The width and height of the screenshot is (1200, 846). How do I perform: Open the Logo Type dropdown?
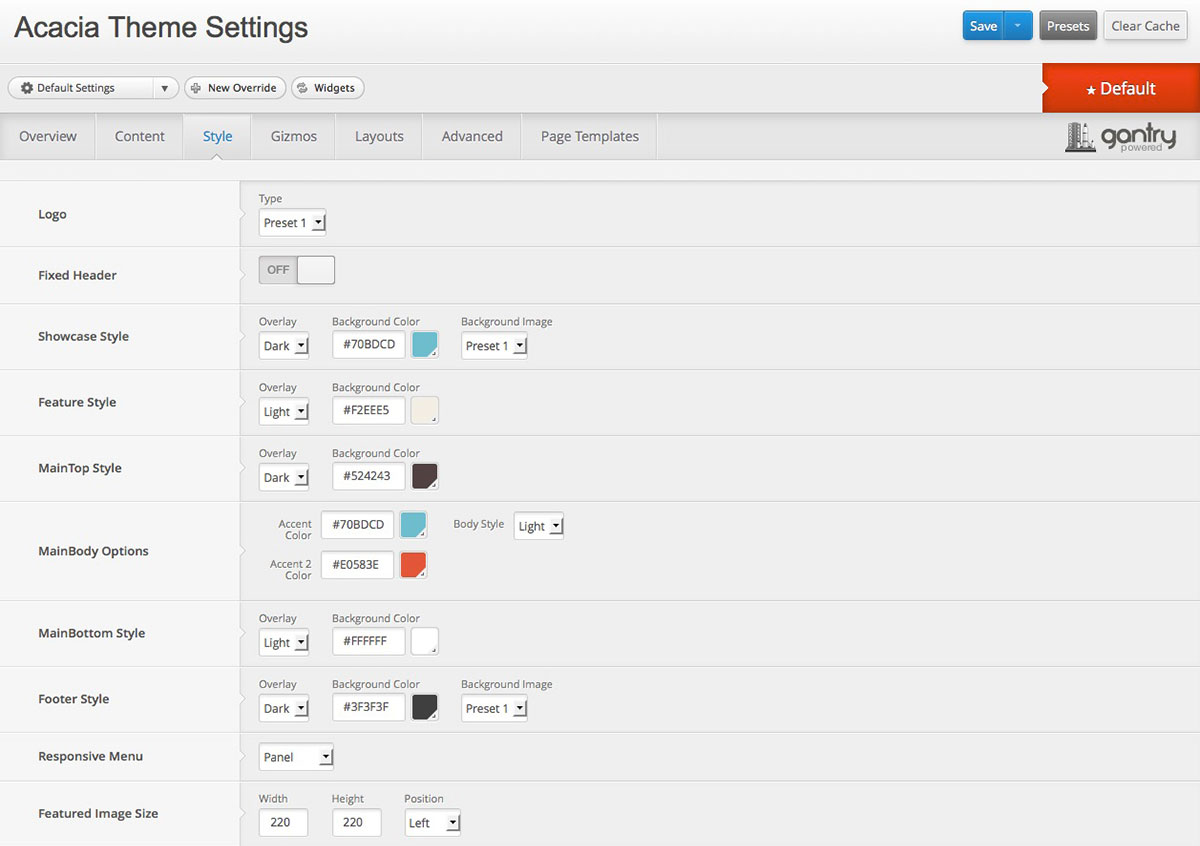click(x=292, y=223)
